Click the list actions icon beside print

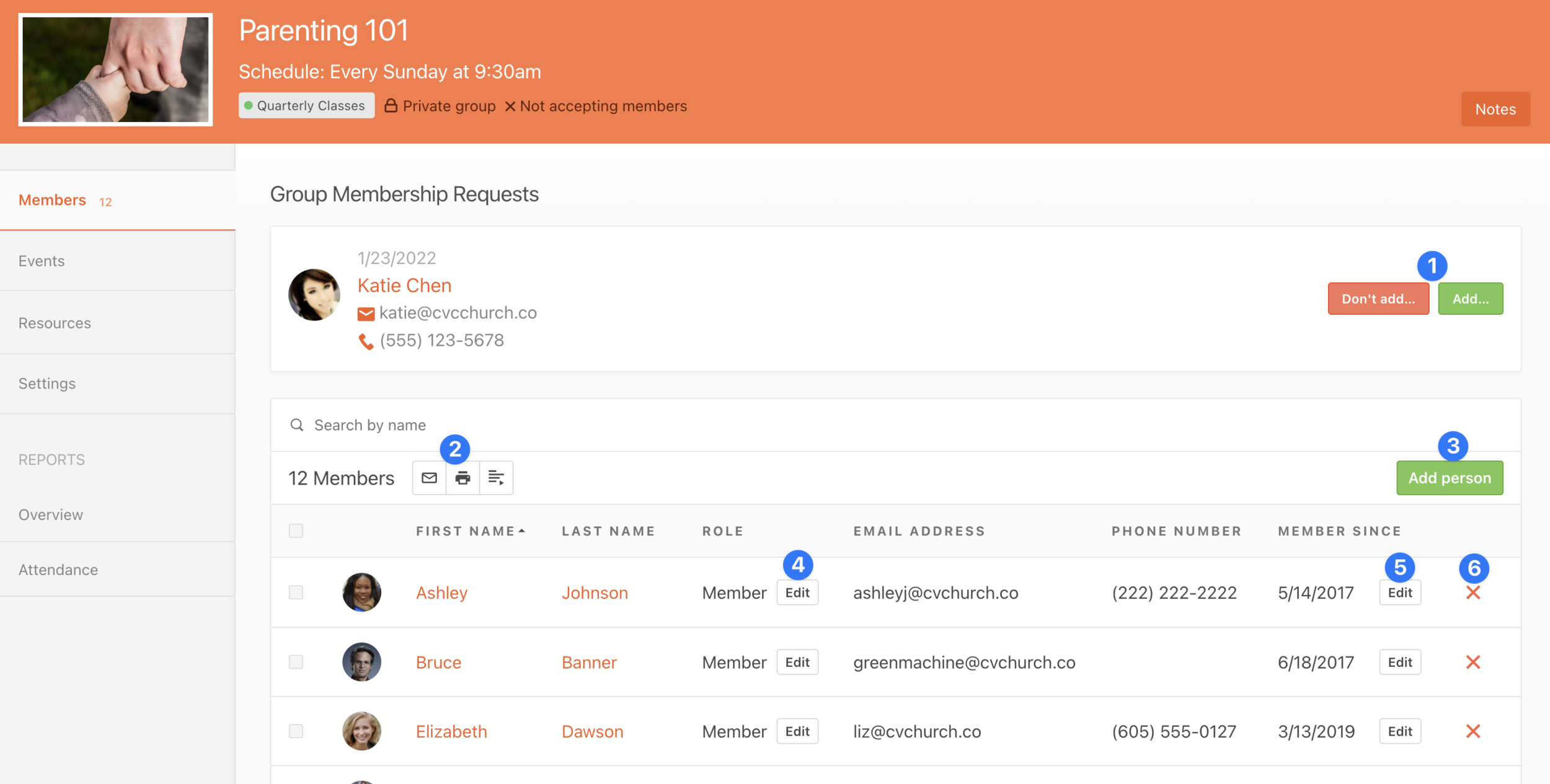(x=496, y=478)
